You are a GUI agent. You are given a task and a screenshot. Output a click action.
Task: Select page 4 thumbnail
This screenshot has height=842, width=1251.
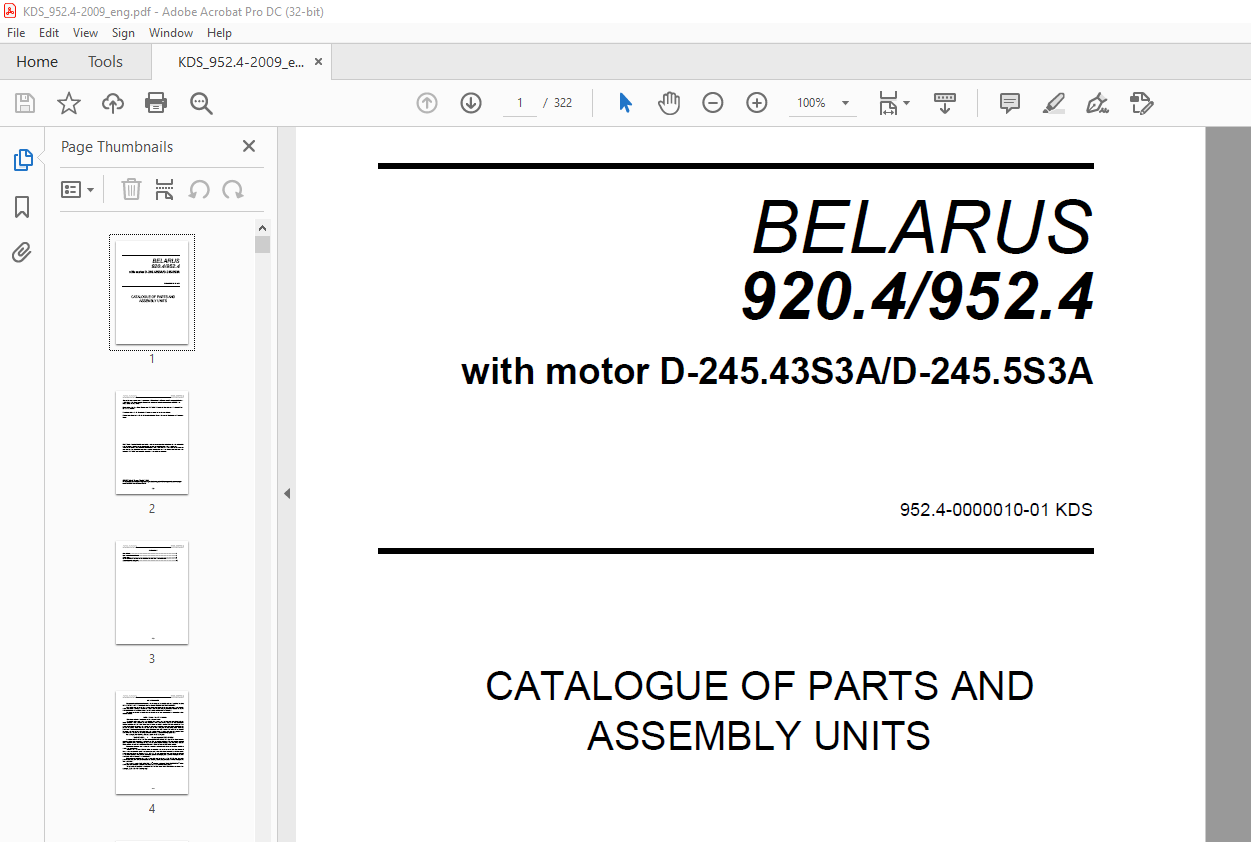tap(152, 743)
